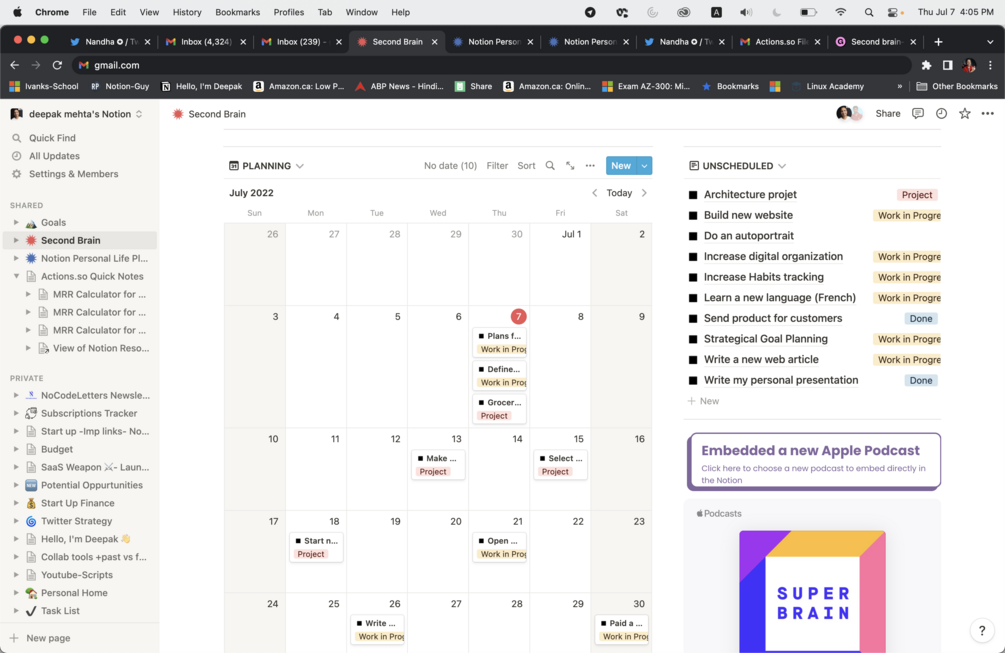Viewport: 1005px width, 653px height.
Task: Open Chrome Bookmarks menu
Action: click(x=237, y=12)
